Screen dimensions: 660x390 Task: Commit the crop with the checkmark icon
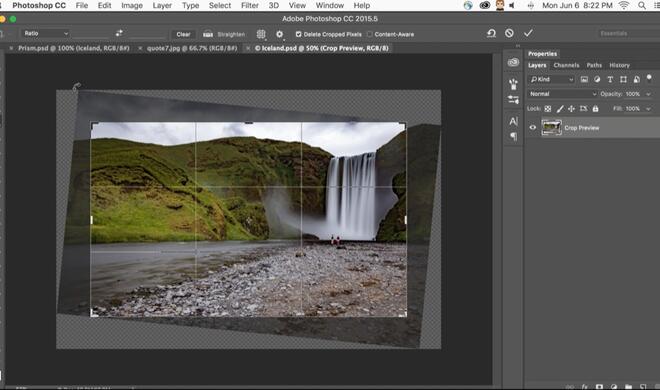[528, 33]
